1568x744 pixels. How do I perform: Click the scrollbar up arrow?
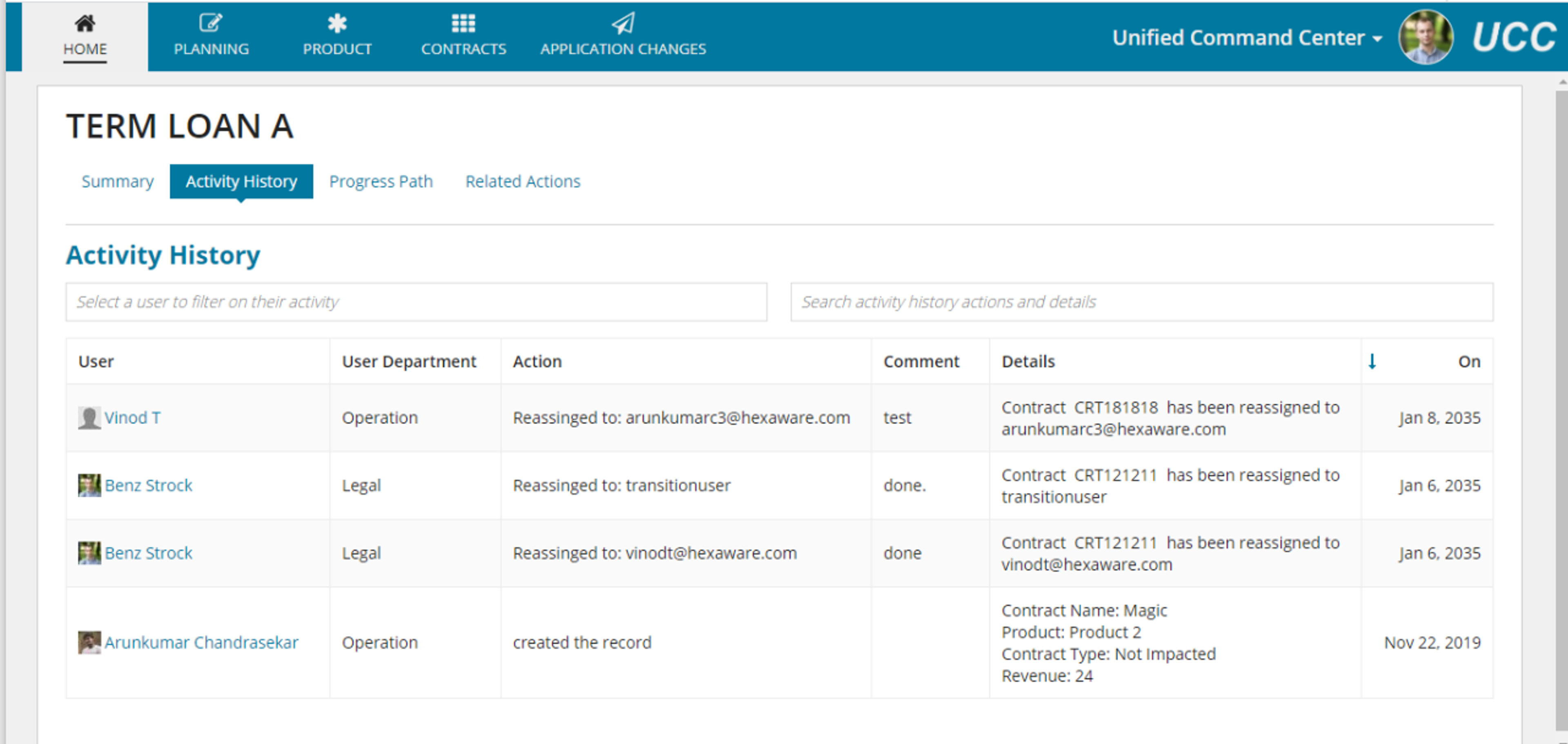pyautogui.click(x=1562, y=81)
